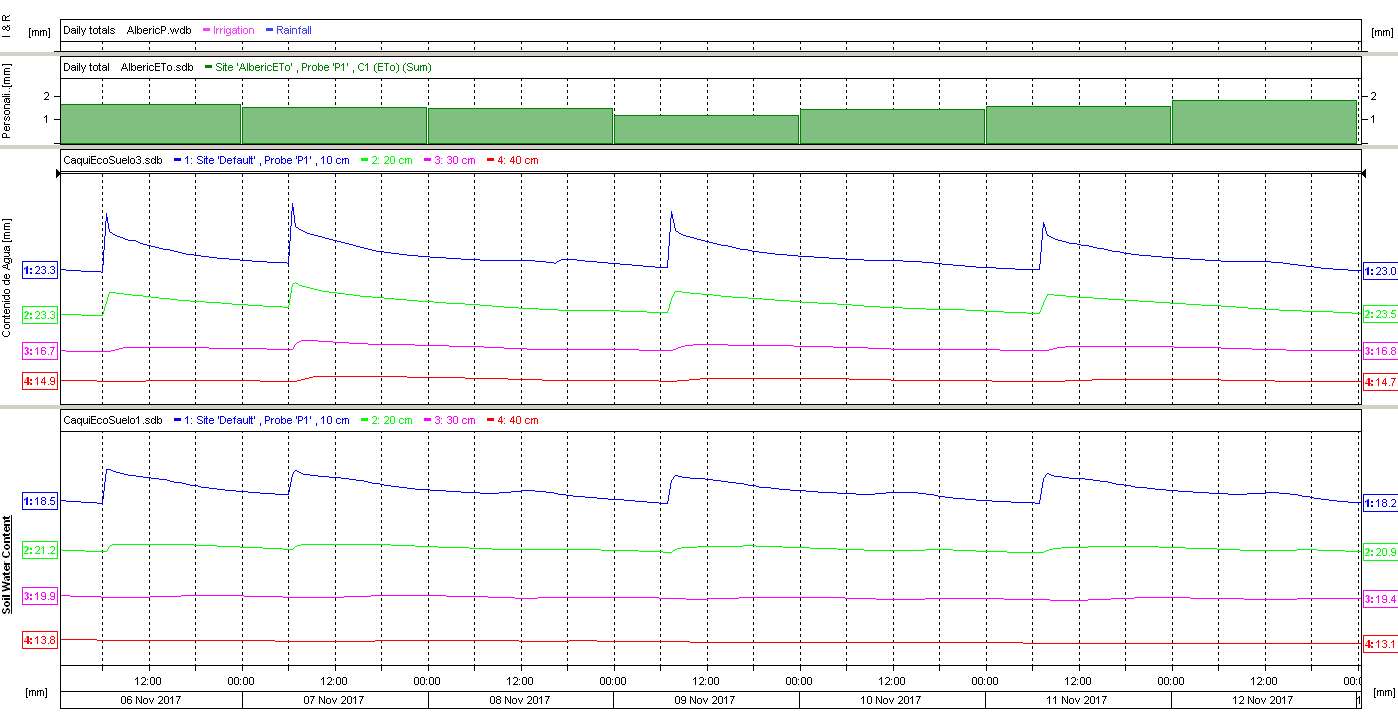Viewport: 1398px width, 714px height.
Task: Click the 'I & R' axis title
Action: 8,26
